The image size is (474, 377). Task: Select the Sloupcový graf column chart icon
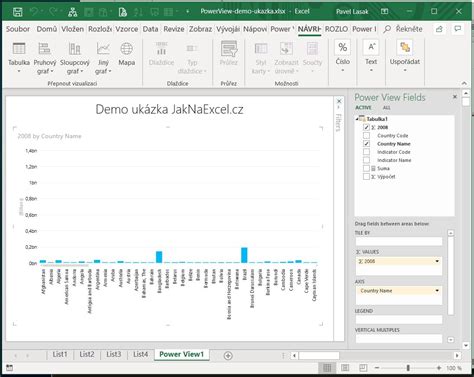point(74,49)
